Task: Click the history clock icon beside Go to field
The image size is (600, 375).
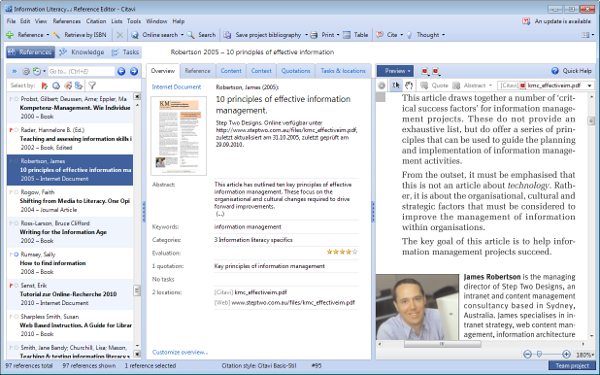Action: tap(37, 71)
